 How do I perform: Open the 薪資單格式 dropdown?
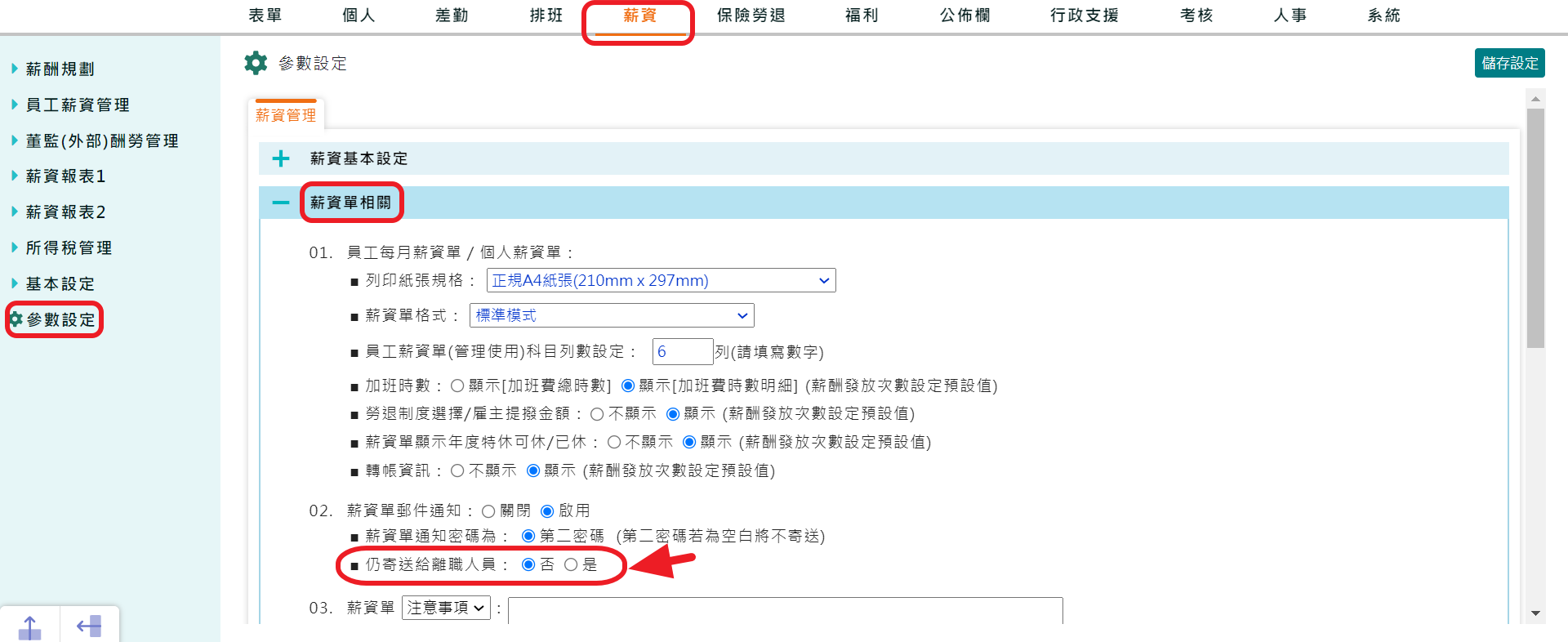612,315
